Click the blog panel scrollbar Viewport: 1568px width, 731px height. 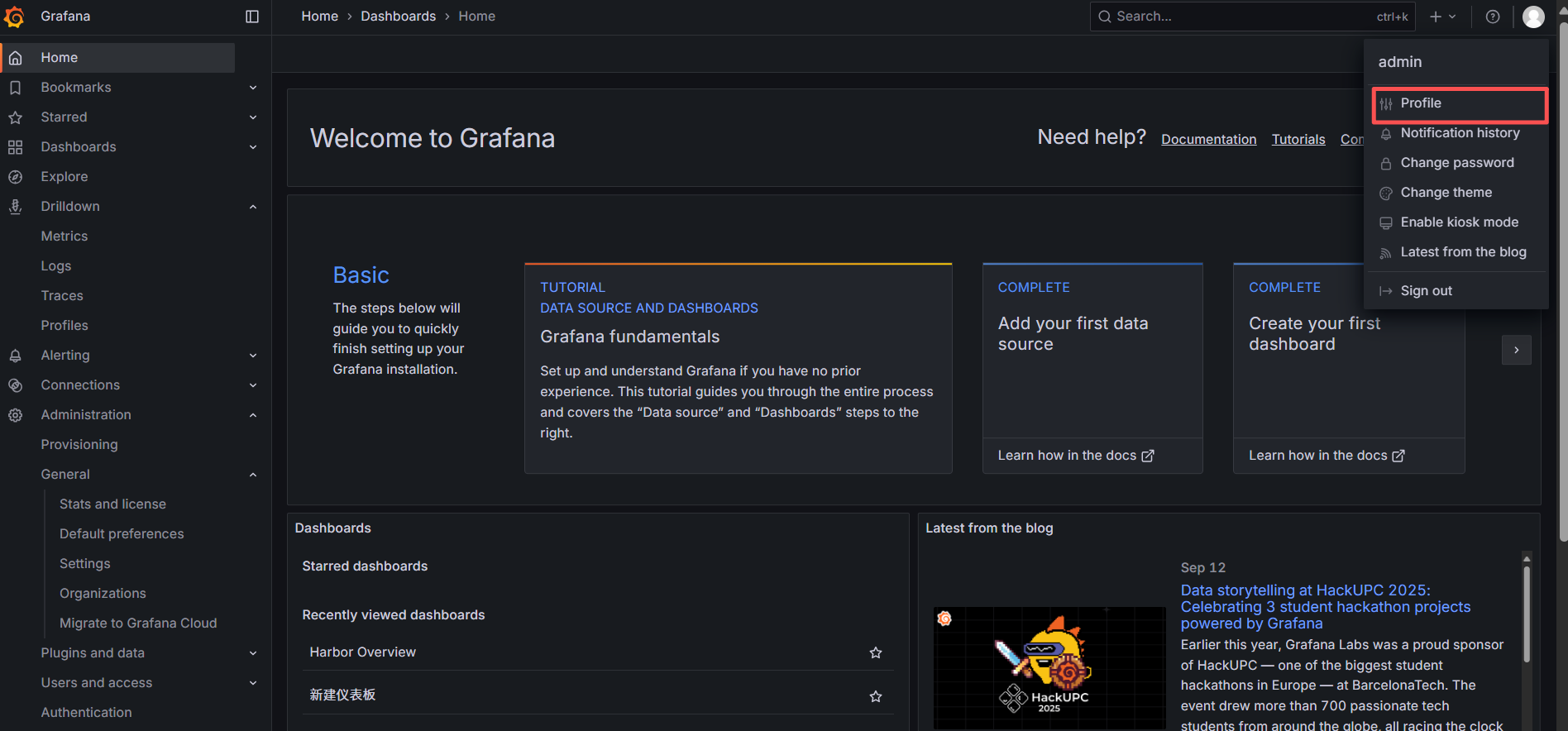pos(1527,614)
